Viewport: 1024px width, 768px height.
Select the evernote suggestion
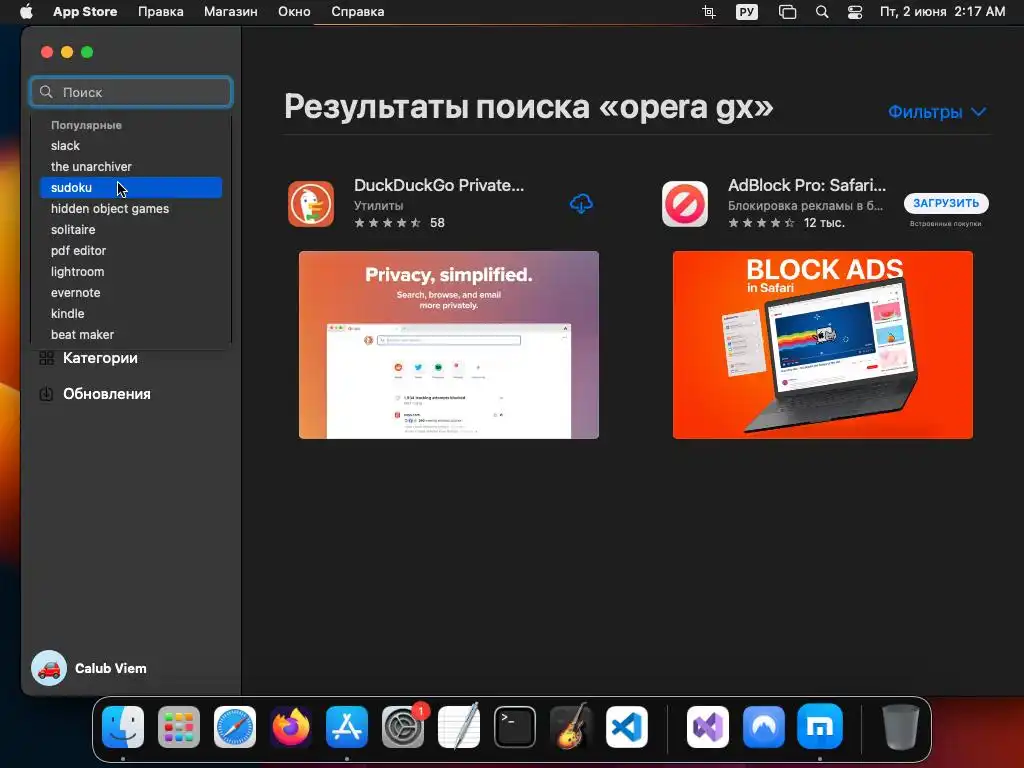pos(131,293)
